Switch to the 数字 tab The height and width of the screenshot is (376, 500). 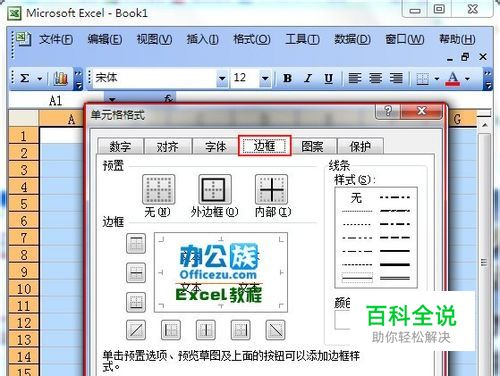(x=120, y=146)
